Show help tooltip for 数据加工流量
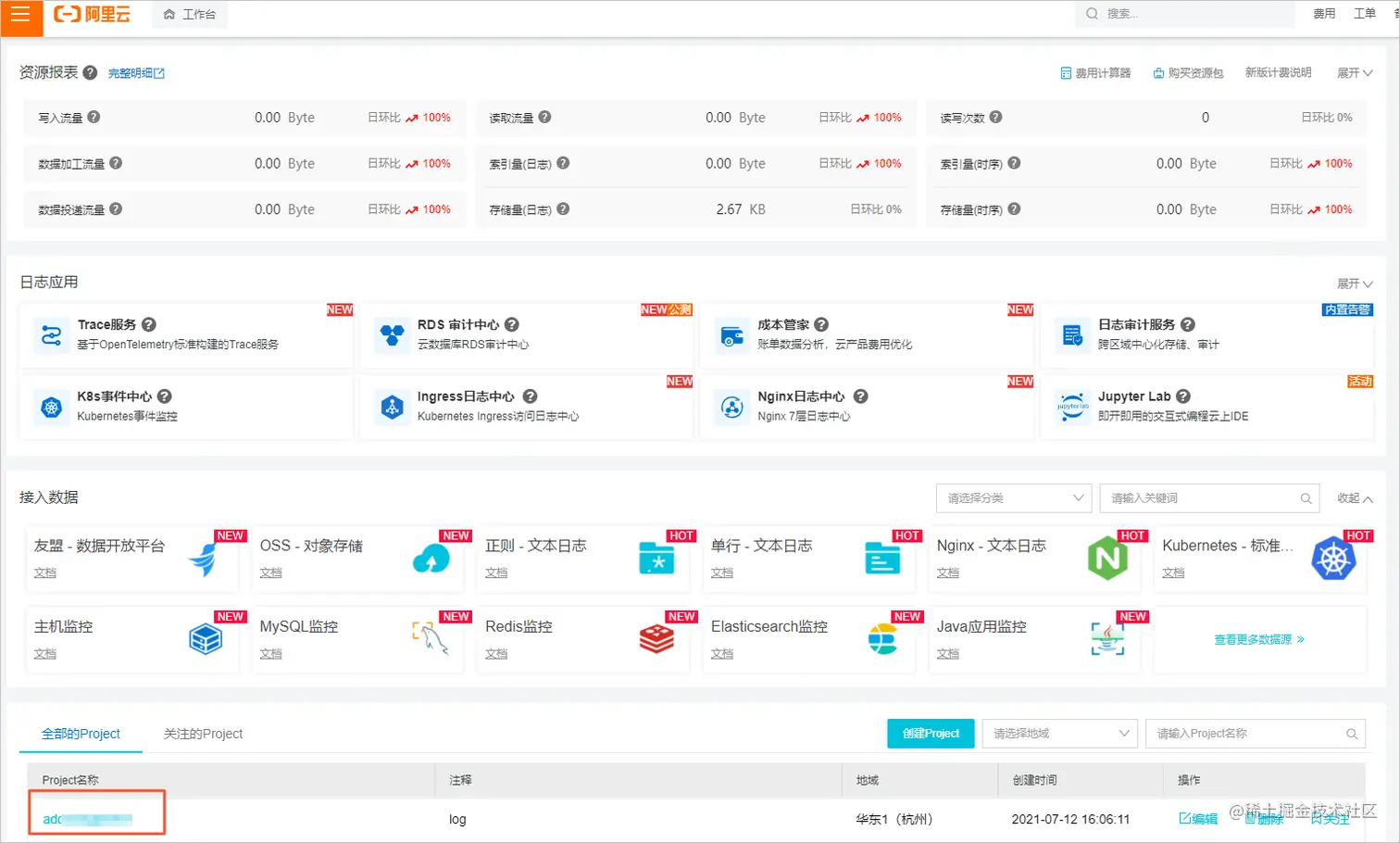This screenshot has width=1400, height=843. pyautogui.click(x=116, y=163)
